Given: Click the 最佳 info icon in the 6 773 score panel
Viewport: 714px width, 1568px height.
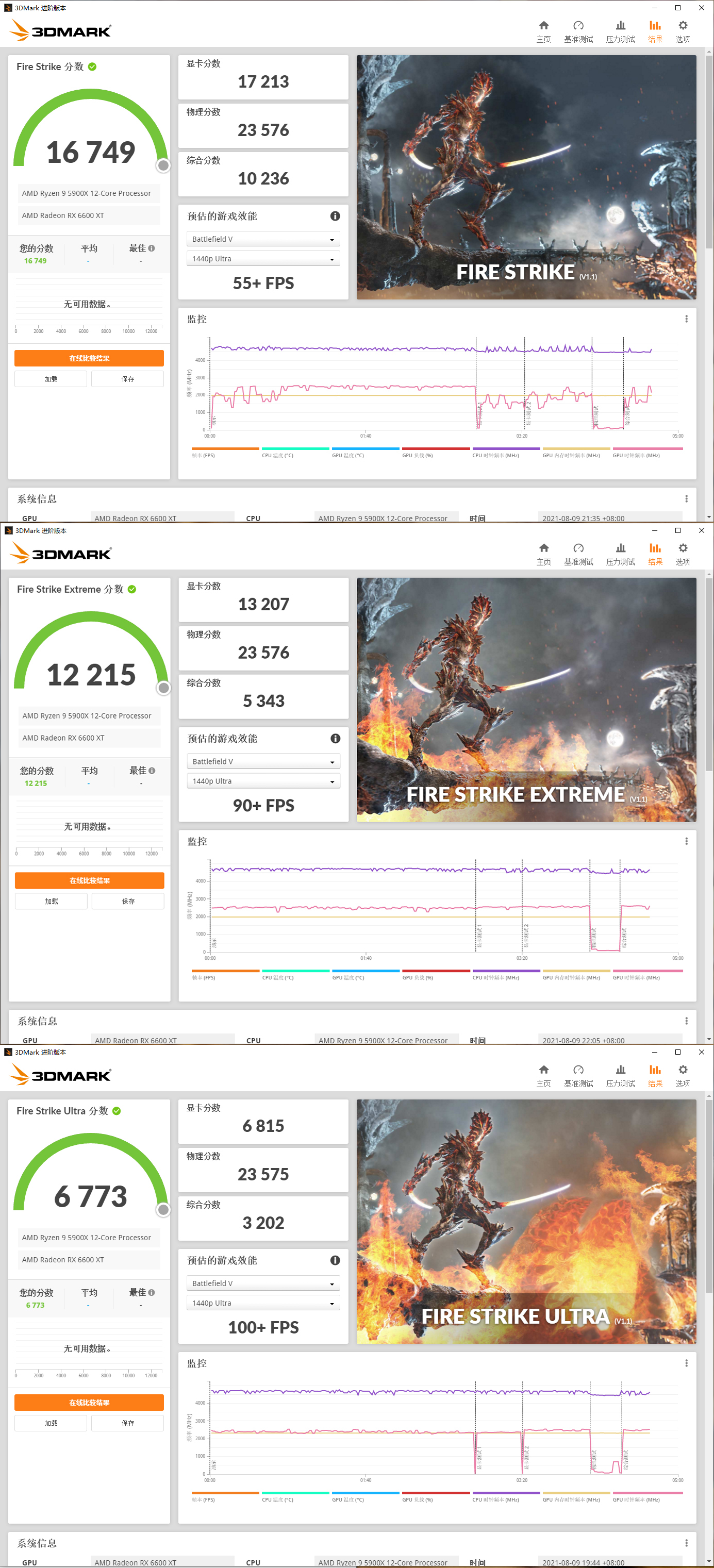Looking at the screenshot, I should (152, 1292).
